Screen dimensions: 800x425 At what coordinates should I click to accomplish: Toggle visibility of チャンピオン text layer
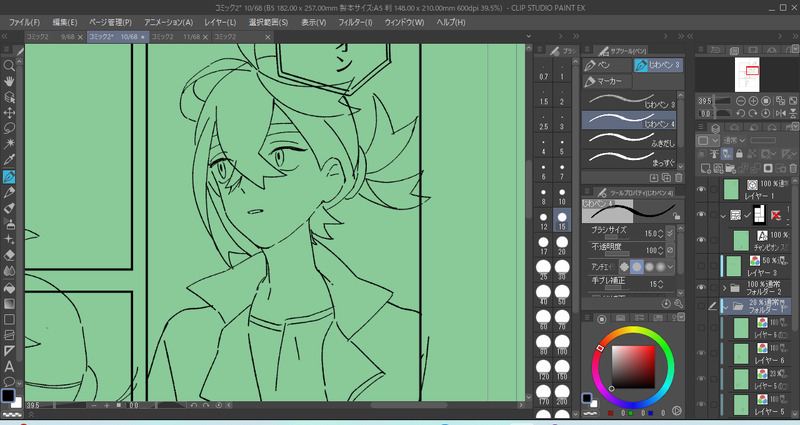click(x=701, y=239)
